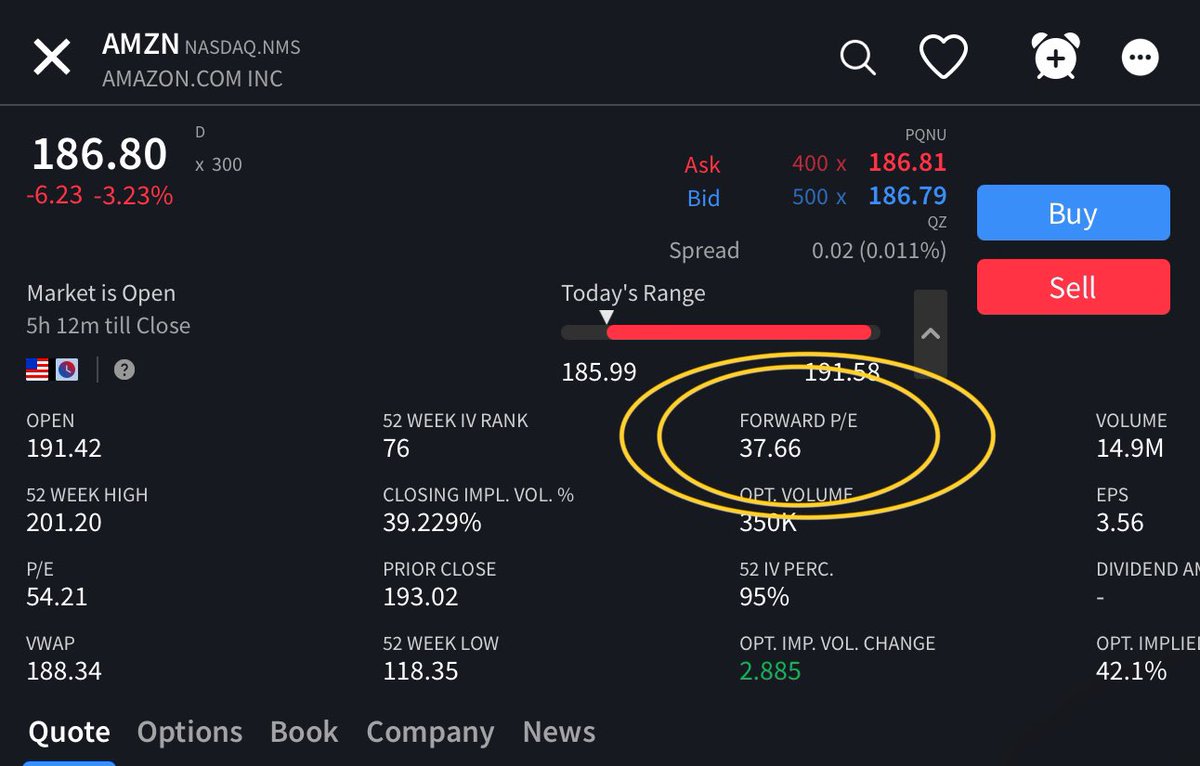Click the FORWARD P/E value 37.66

(x=770, y=448)
